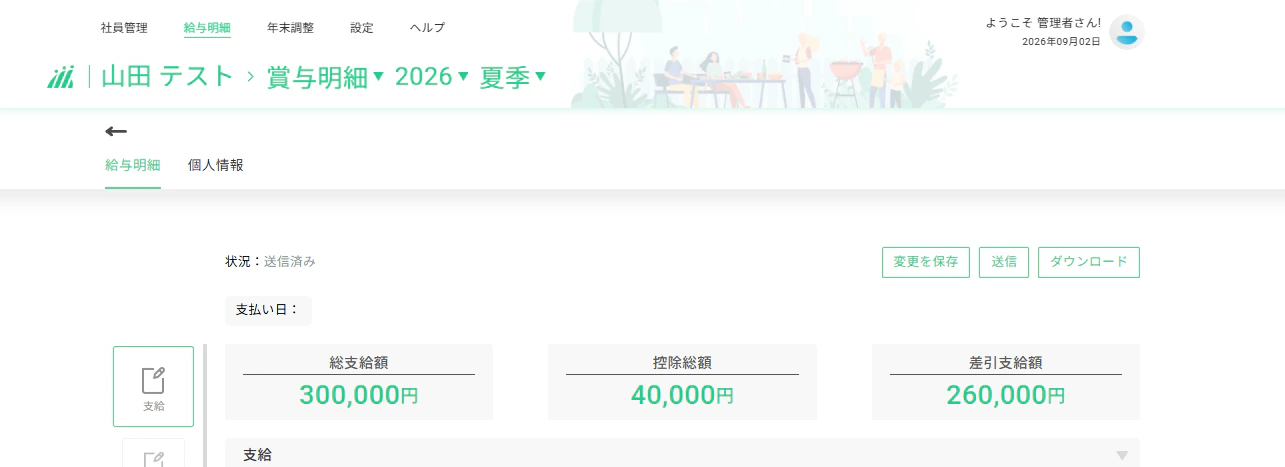Switch to the 個人情報 tab
The image size is (1285, 467).
pyautogui.click(x=216, y=165)
